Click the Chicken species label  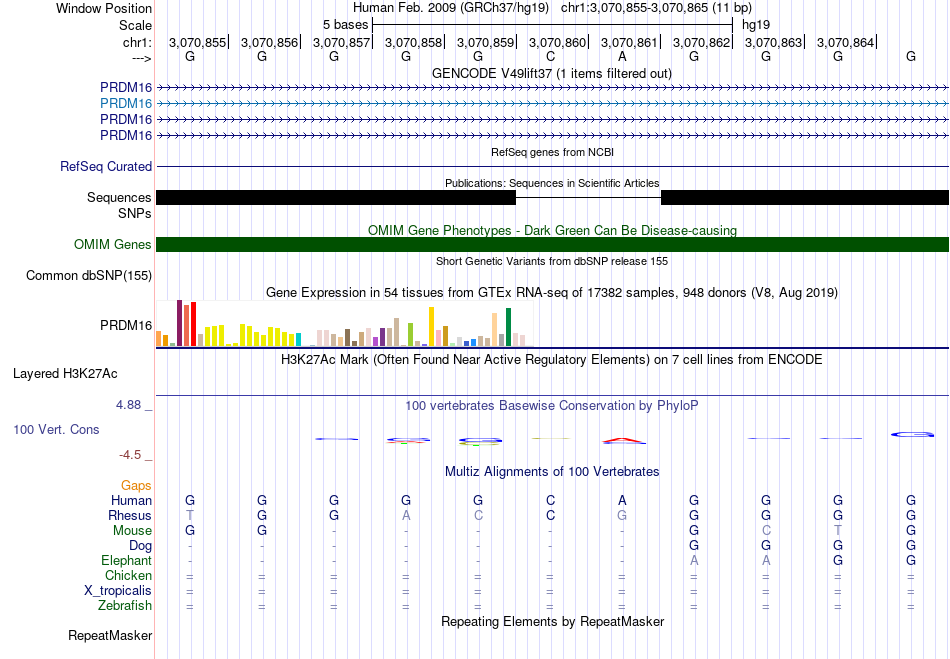point(128,575)
